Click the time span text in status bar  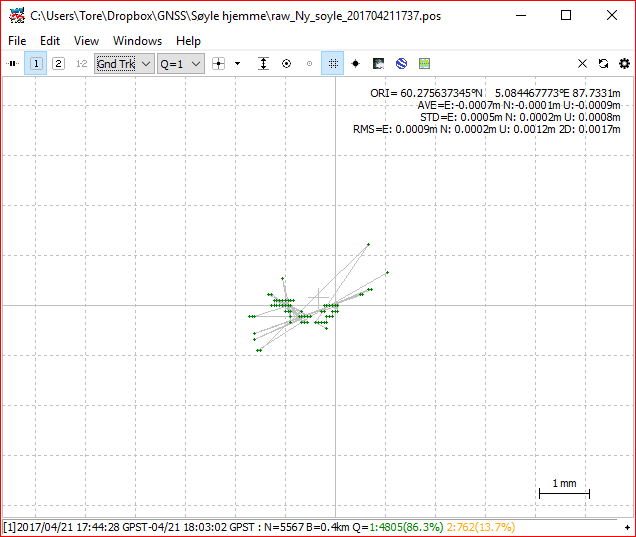tap(135, 527)
